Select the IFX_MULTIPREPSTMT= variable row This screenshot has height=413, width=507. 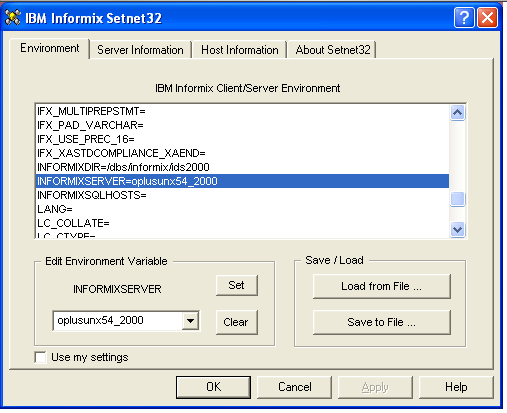point(242,111)
